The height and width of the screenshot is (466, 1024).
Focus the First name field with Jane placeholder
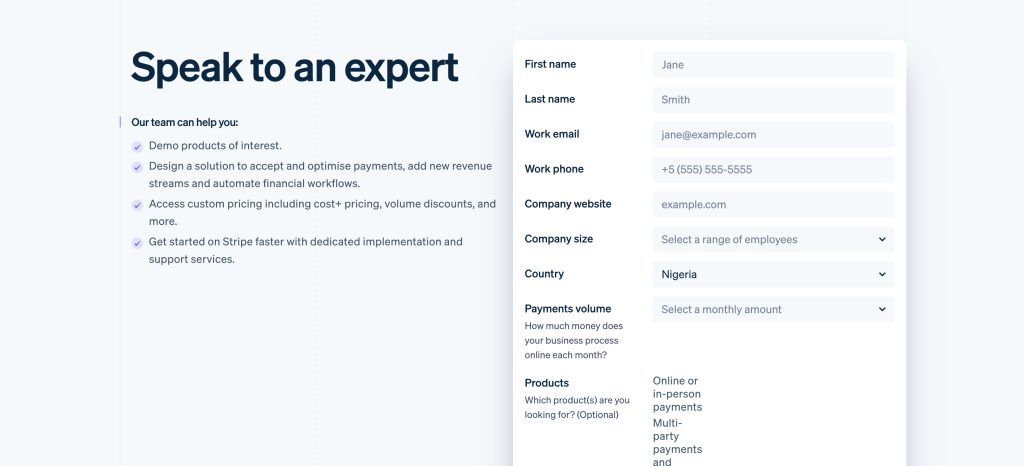pos(773,65)
